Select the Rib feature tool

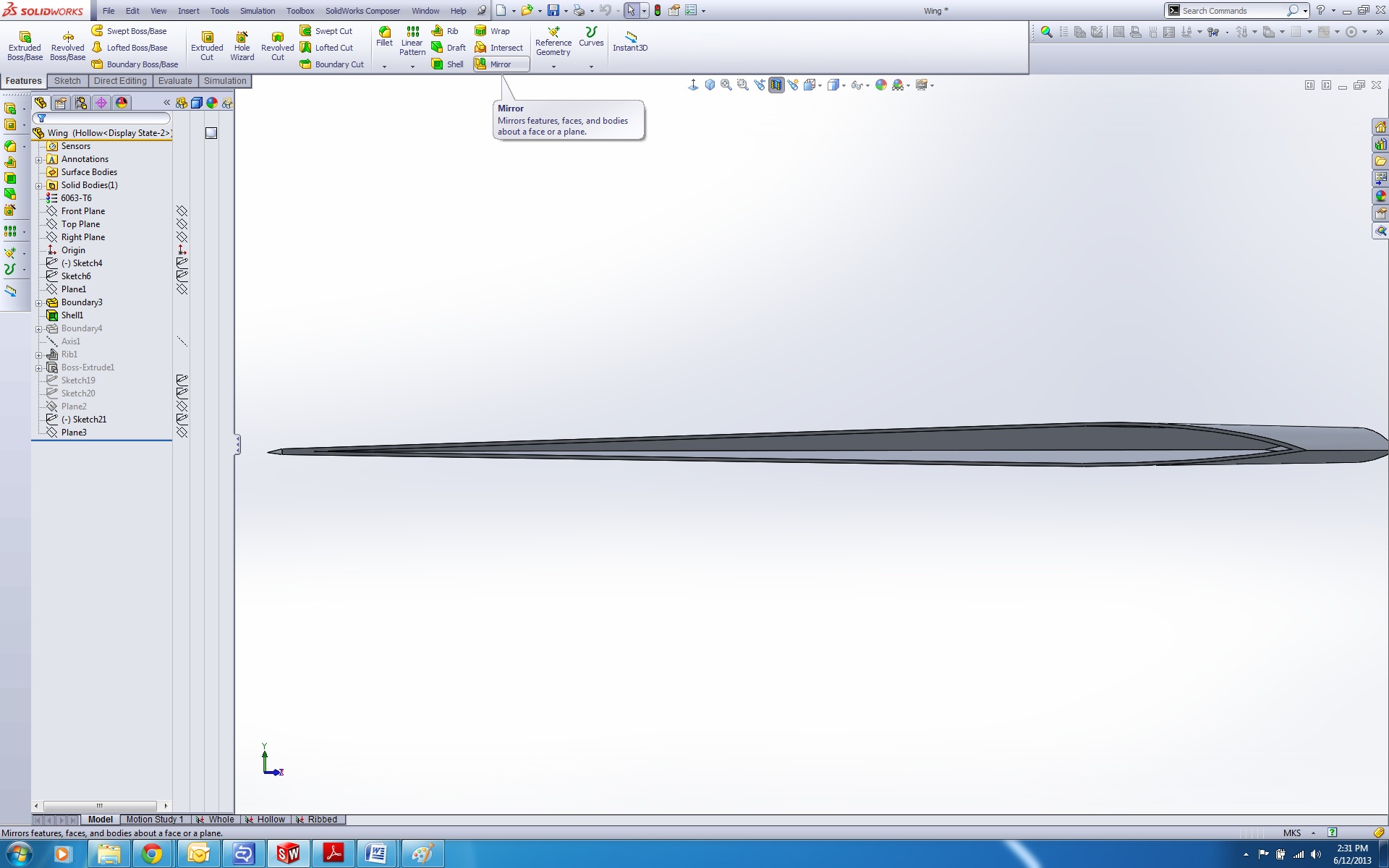click(445, 31)
